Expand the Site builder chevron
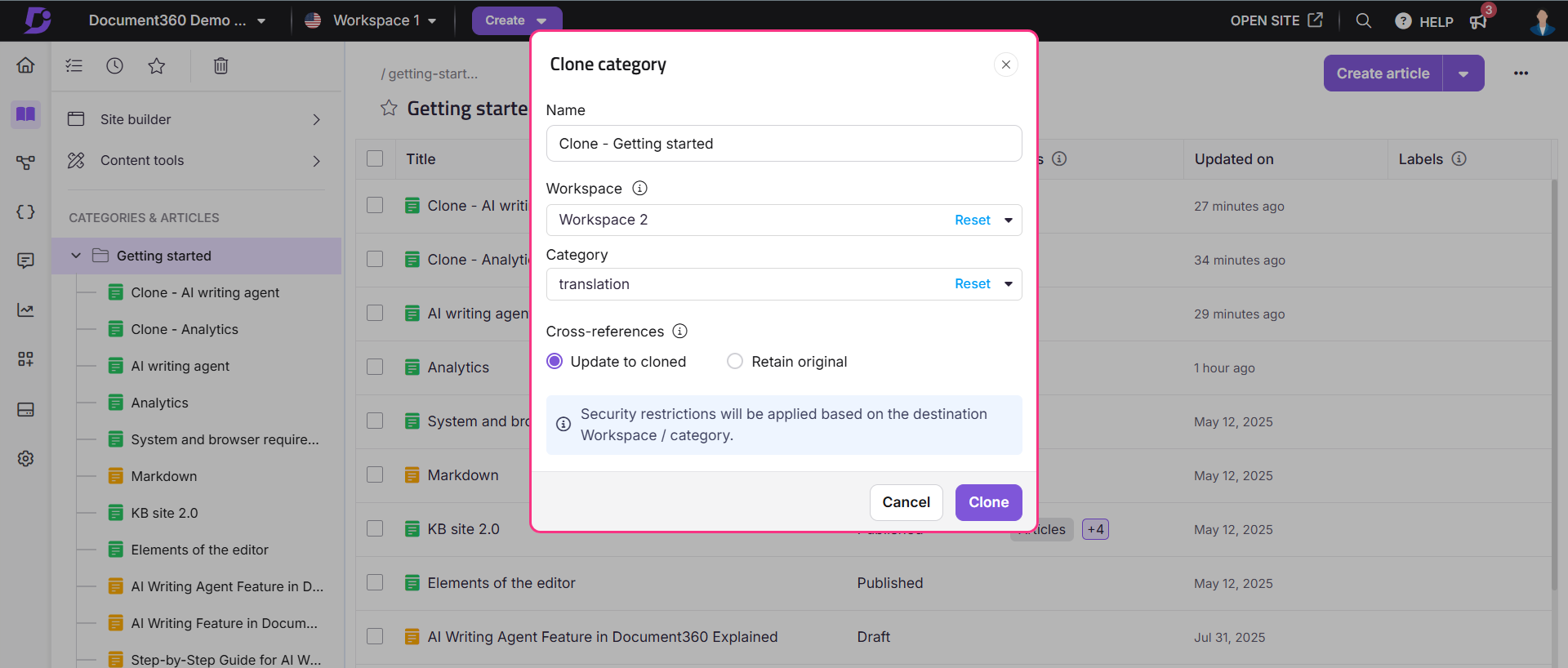The width and height of the screenshot is (1568, 668). point(317,119)
